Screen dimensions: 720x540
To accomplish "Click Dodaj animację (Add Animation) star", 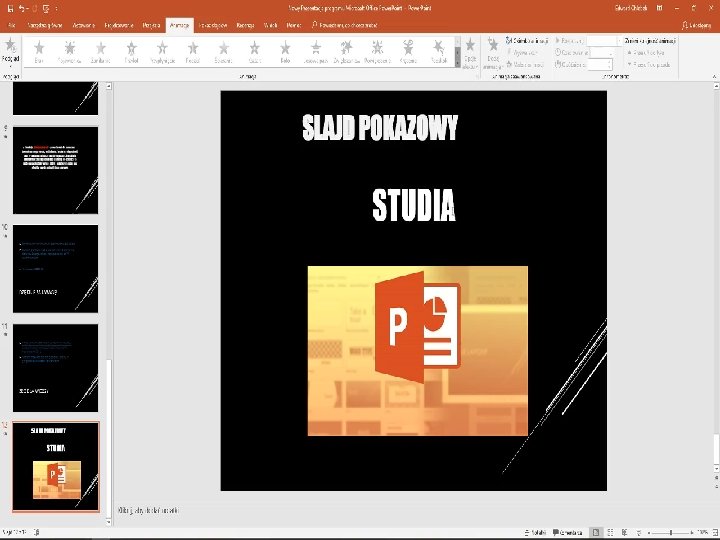I will [493, 53].
